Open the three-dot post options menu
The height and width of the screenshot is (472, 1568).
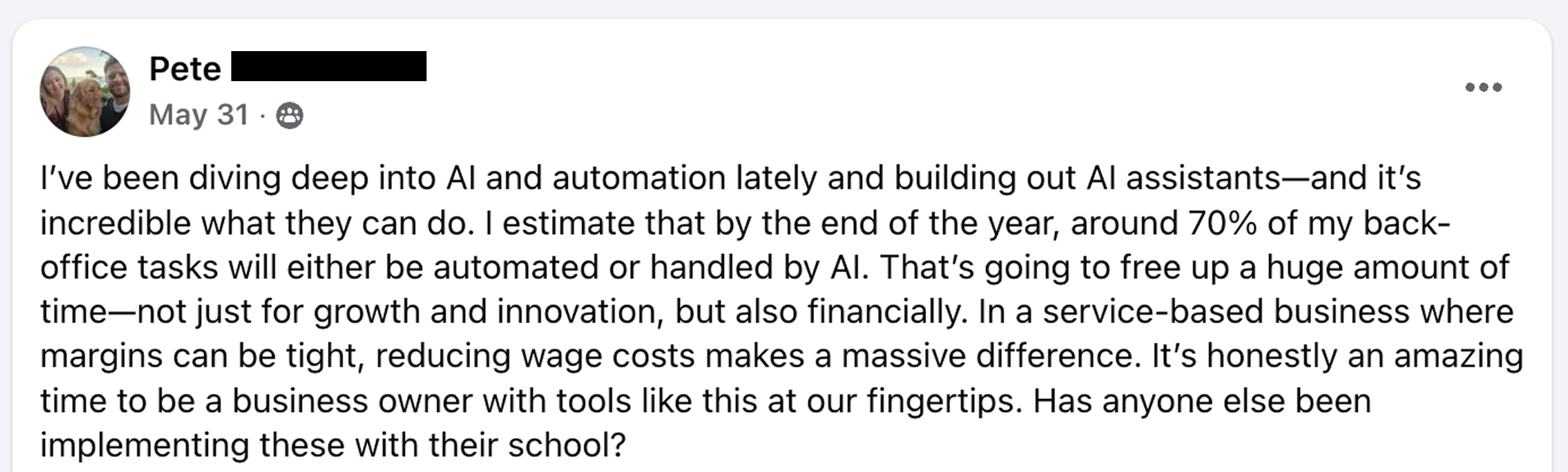(x=1483, y=87)
